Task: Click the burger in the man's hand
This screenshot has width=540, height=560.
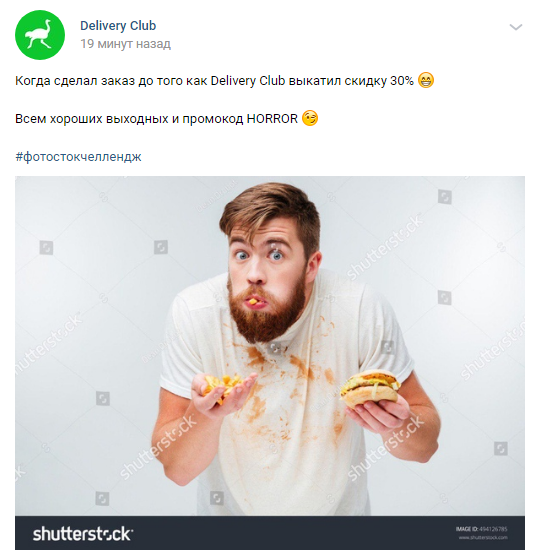Action: pyautogui.click(x=370, y=389)
